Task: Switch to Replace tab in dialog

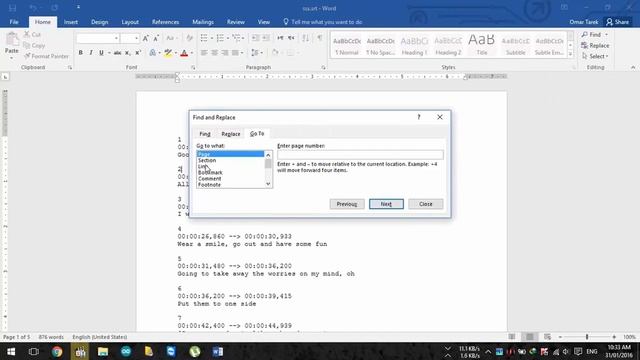Action: [231, 134]
